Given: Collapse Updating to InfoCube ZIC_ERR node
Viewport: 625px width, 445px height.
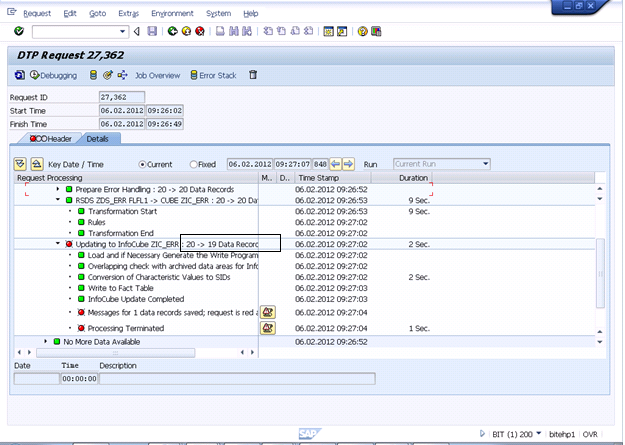Looking at the screenshot, I should (58, 244).
